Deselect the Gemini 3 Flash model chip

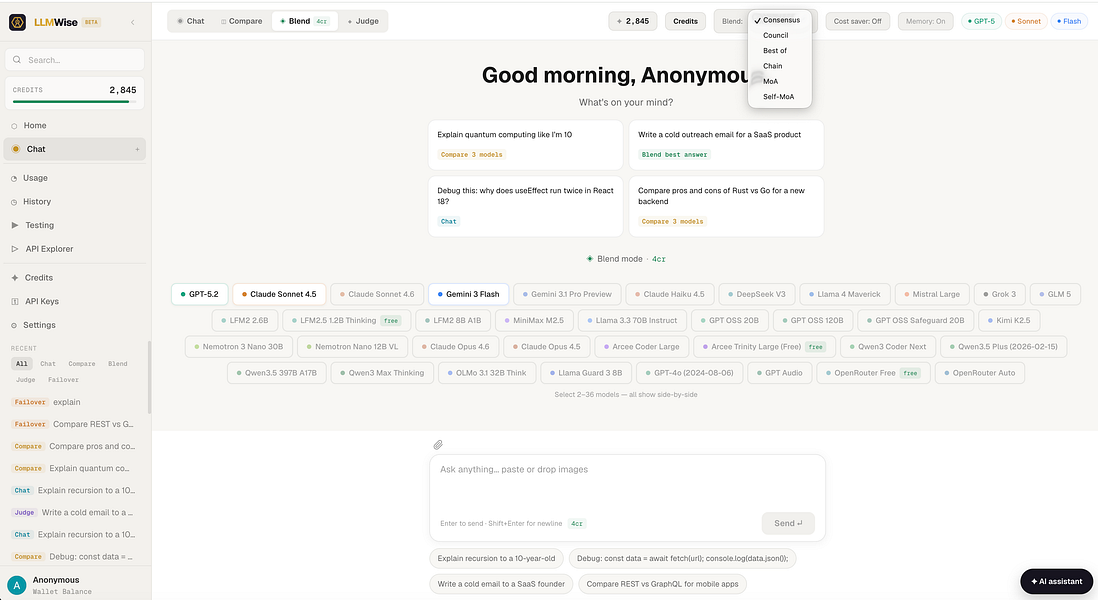[468, 294]
